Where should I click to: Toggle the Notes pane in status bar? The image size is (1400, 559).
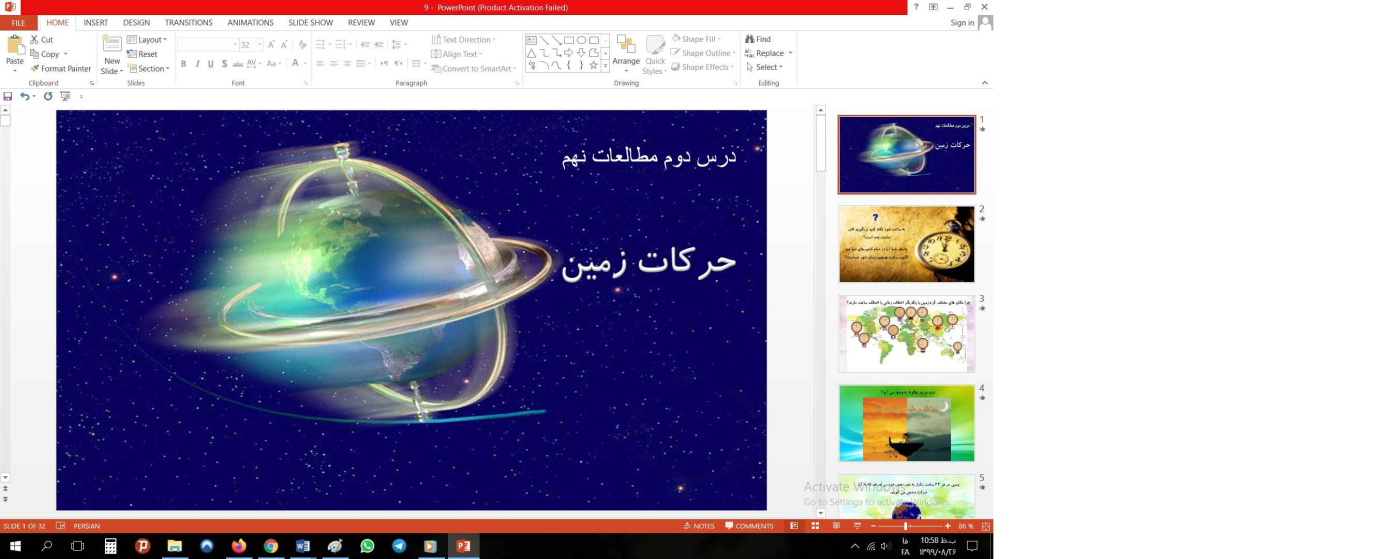(699, 526)
